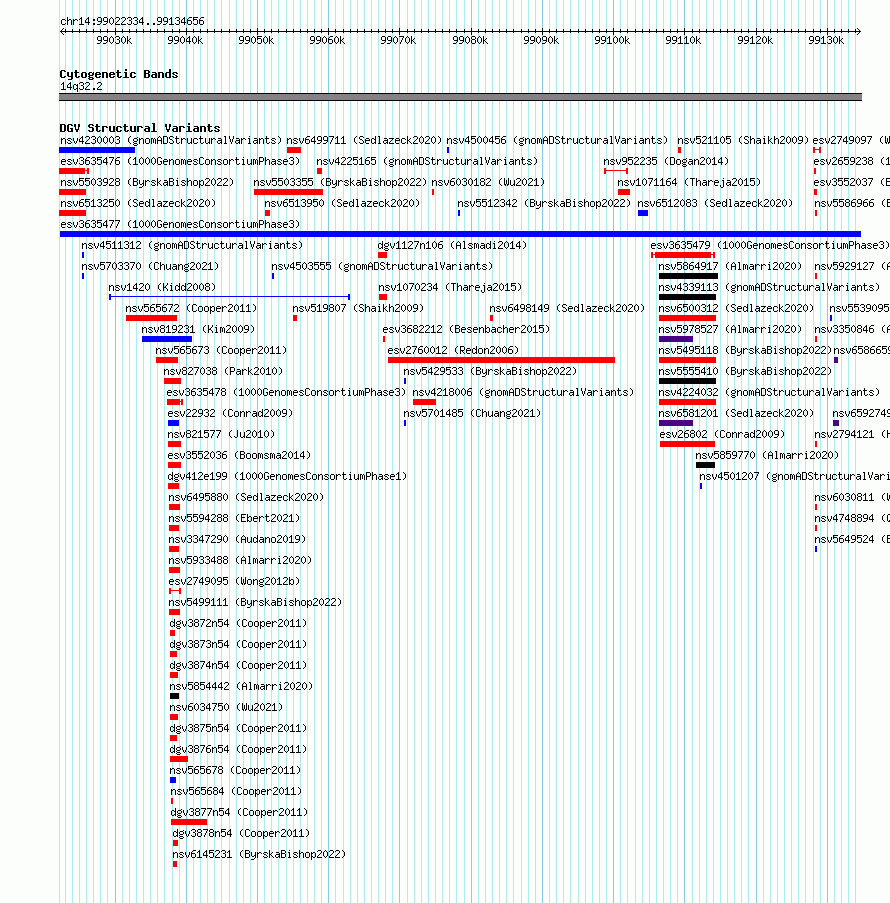Select nsv6034750 (Wu2021) label
Image resolution: width=890 pixels, height=903 pixels.
tap(226, 707)
